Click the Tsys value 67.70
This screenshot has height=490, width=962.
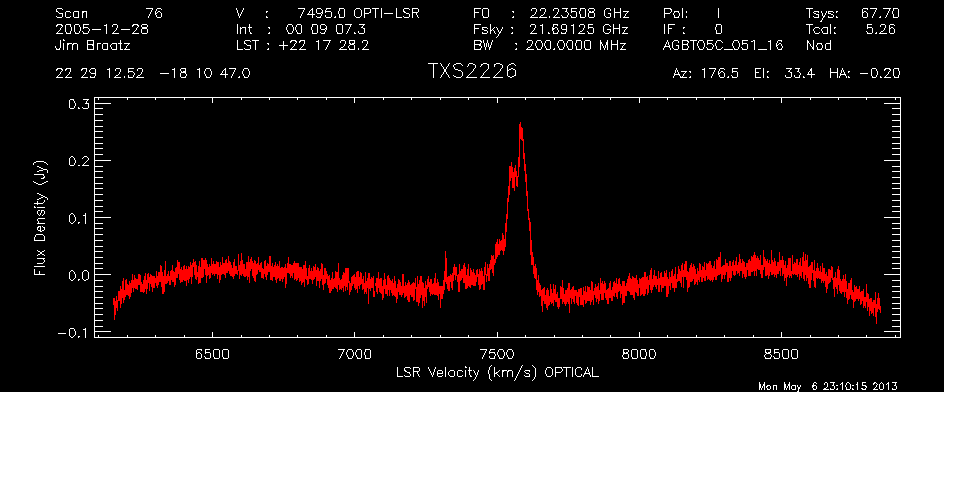(x=880, y=13)
